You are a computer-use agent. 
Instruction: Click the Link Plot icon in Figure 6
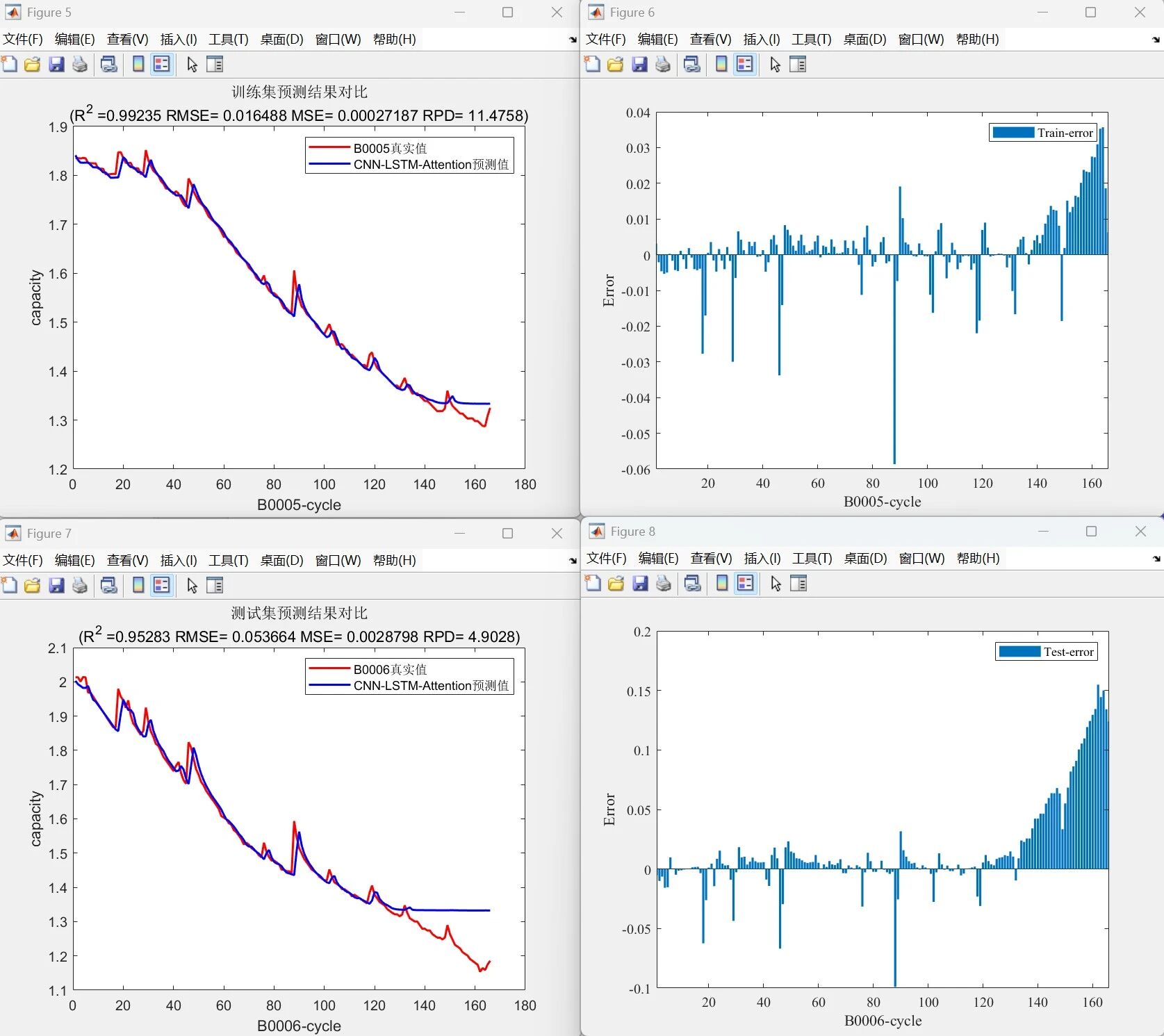pos(691,65)
